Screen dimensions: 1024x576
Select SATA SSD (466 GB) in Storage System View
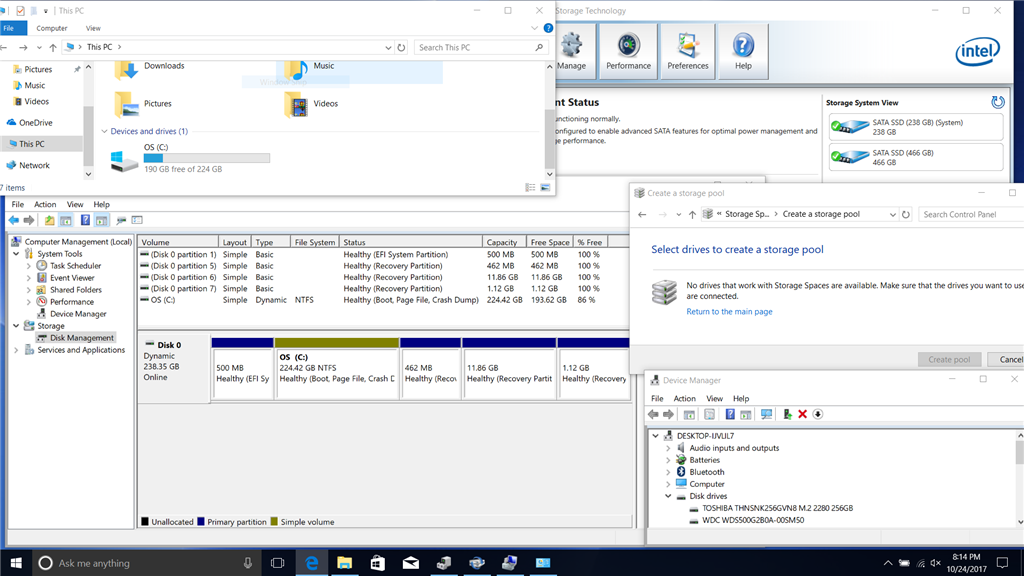915,157
